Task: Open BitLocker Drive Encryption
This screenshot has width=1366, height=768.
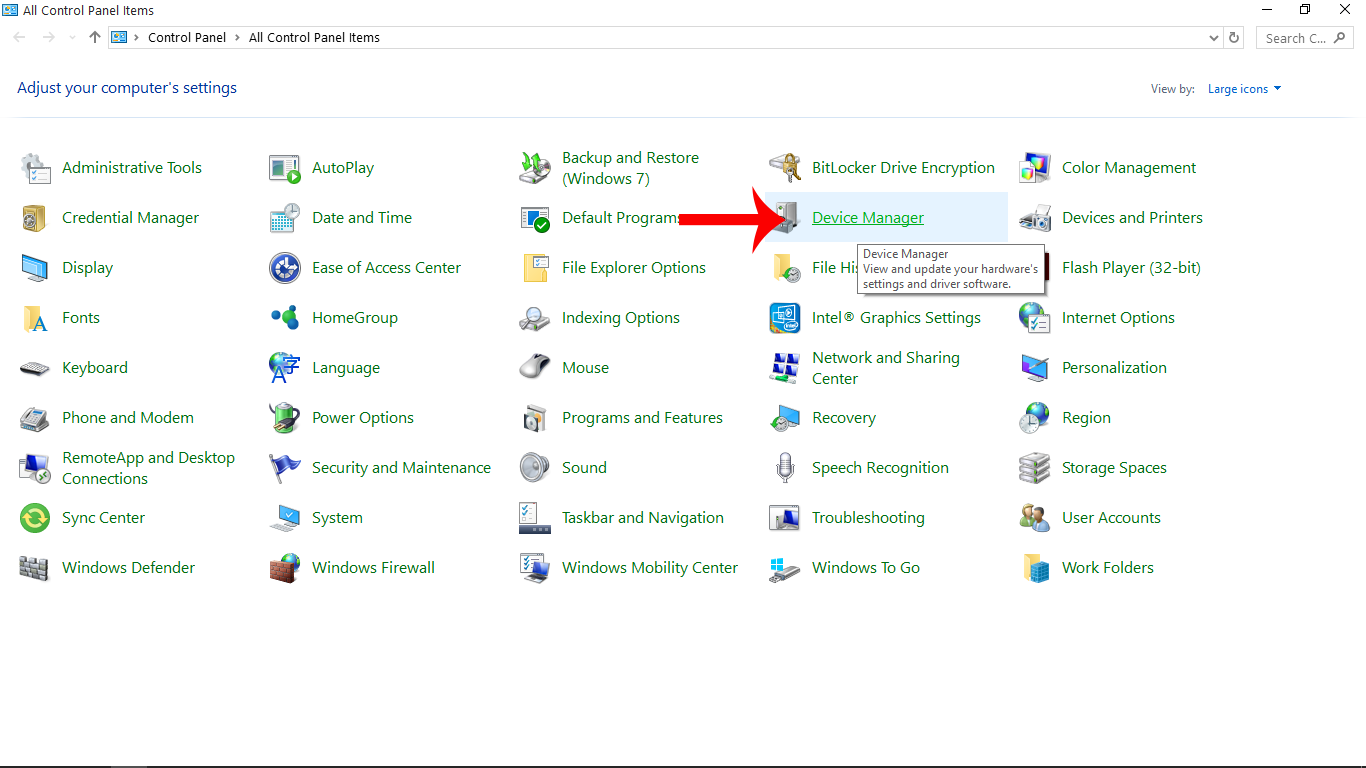Action: [903, 167]
